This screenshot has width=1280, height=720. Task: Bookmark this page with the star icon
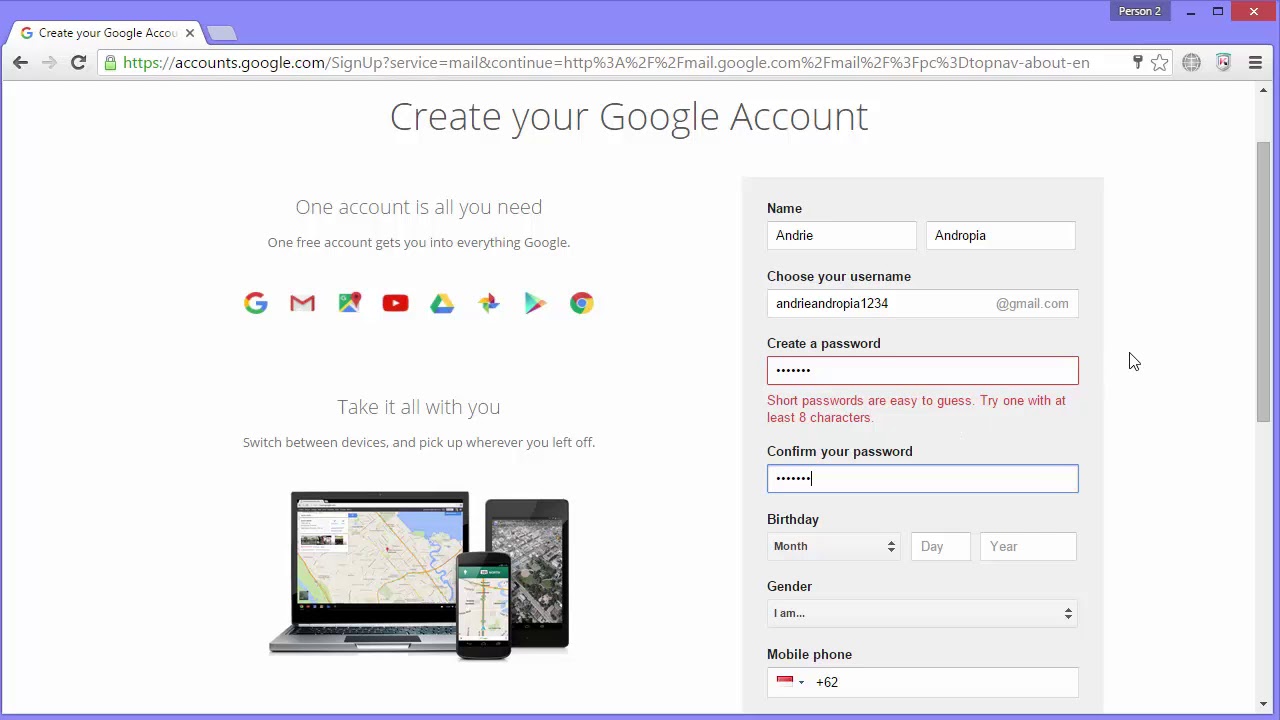1160,62
